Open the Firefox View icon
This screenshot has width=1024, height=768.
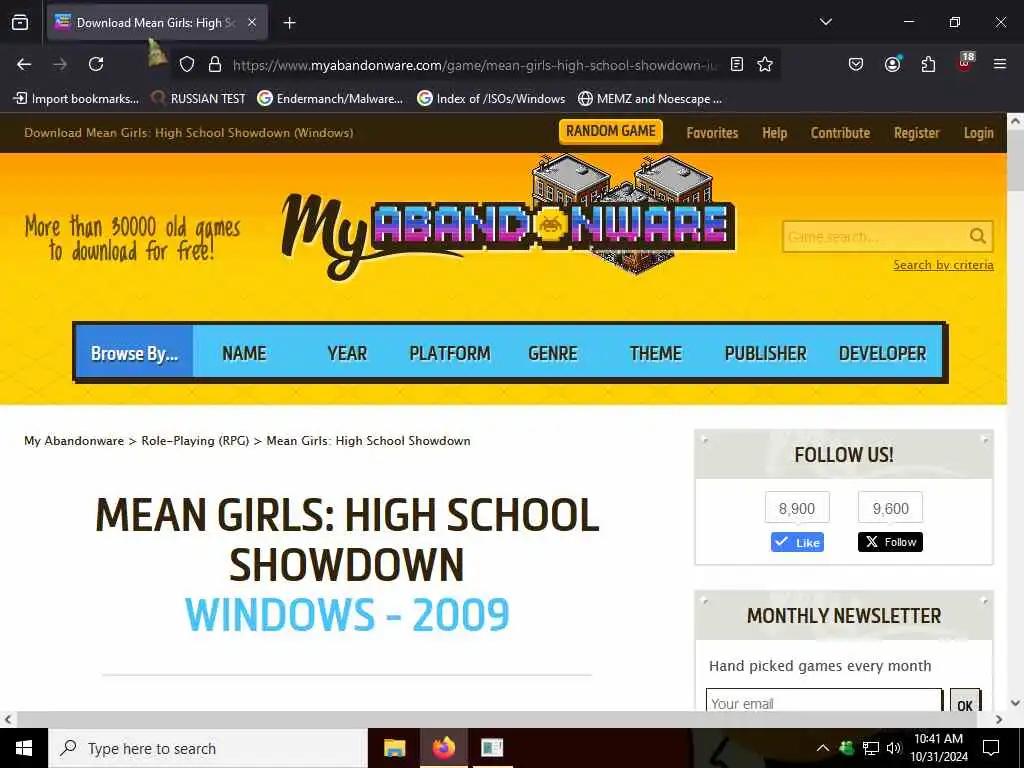(x=20, y=22)
